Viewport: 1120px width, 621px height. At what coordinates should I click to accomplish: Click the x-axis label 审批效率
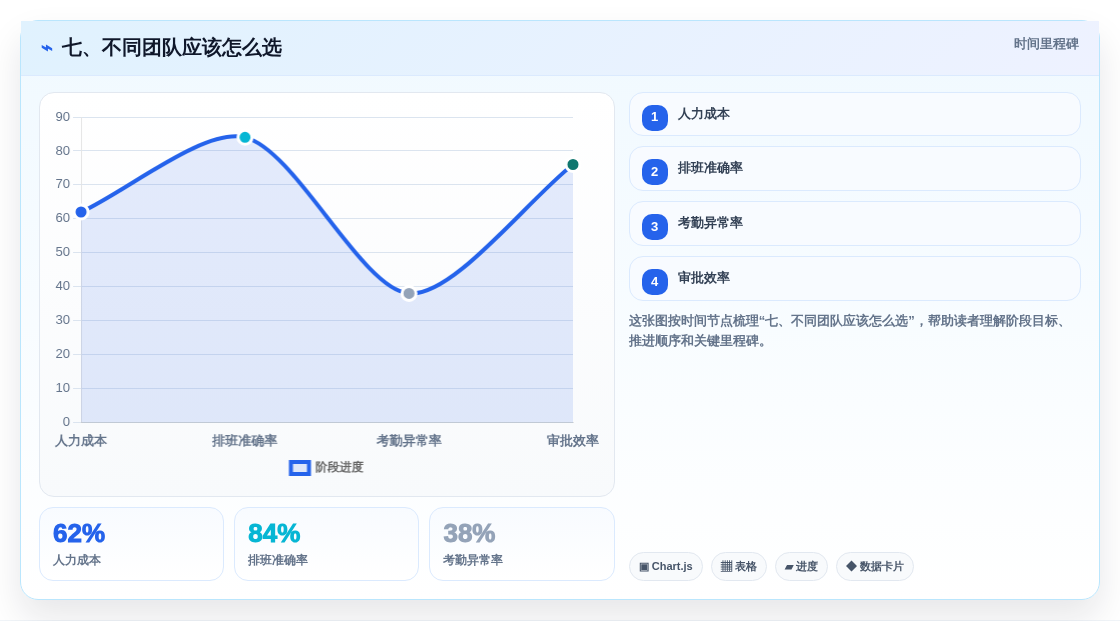572,441
